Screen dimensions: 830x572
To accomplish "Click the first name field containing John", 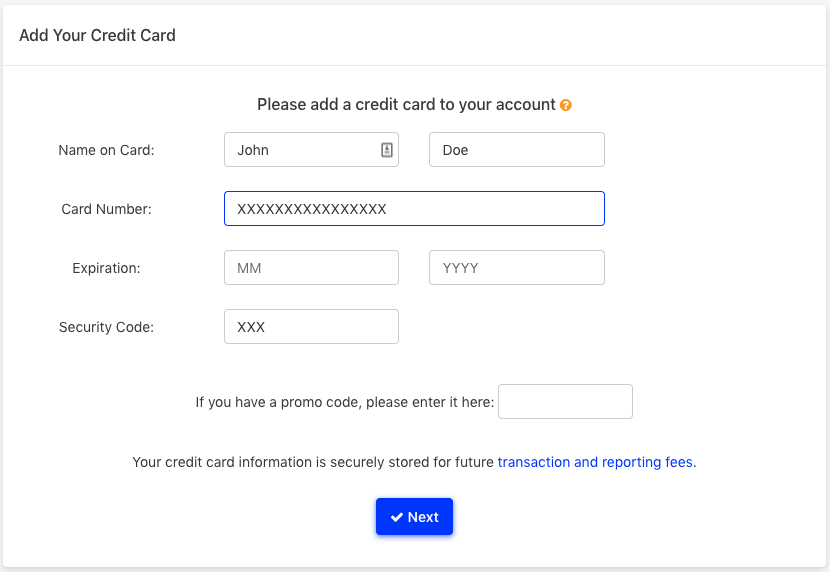I will click(311, 150).
